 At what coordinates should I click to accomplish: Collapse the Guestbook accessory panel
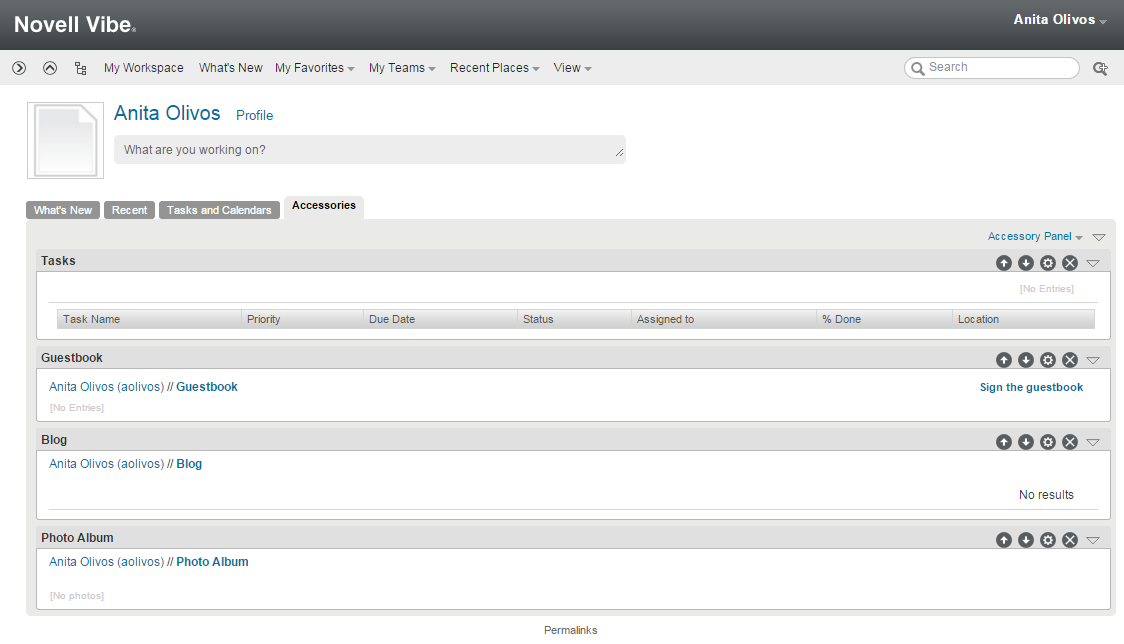click(x=1093, y=360)
